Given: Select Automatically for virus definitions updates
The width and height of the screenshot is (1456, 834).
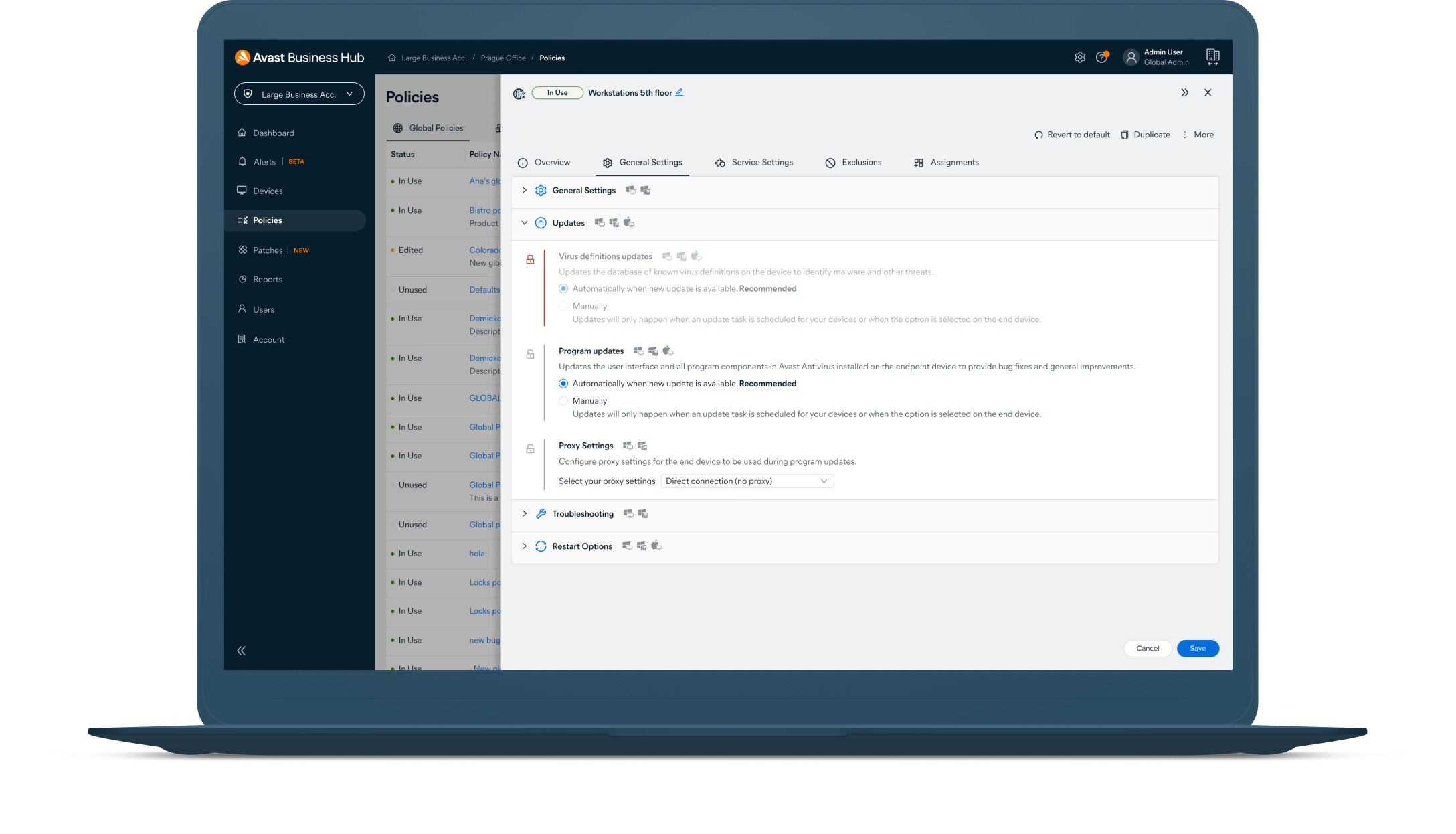Looking at the screenshot, I should pos(564,289).
